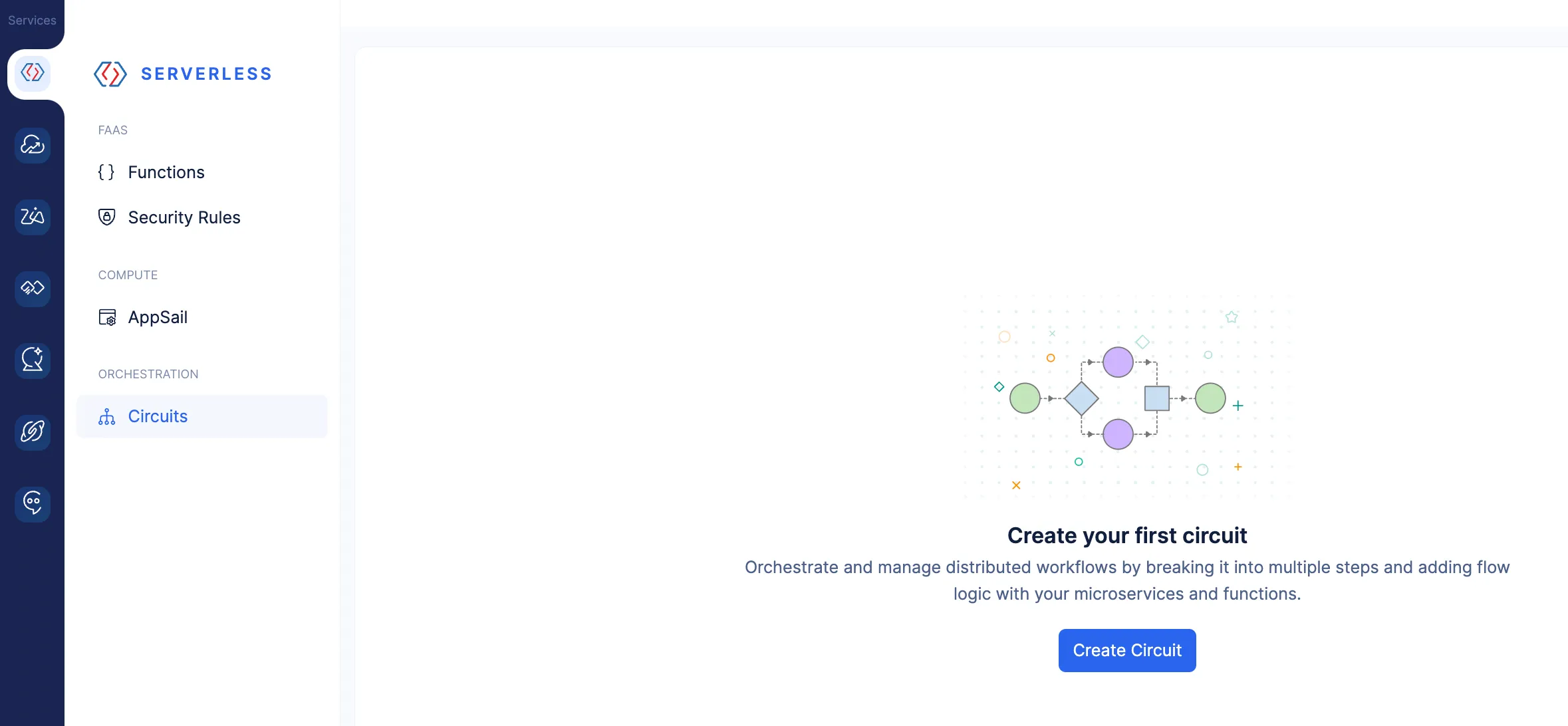The height and width of the screenshot is (726, 1568).
Task: Click the Serverless logo beside the title
Action: click(110, 74)
